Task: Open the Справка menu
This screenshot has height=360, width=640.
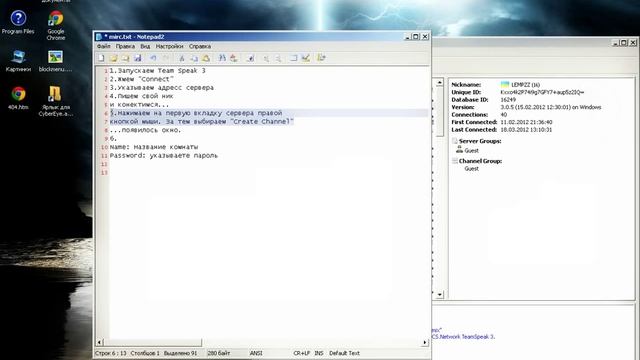Action: pos(200,47)
